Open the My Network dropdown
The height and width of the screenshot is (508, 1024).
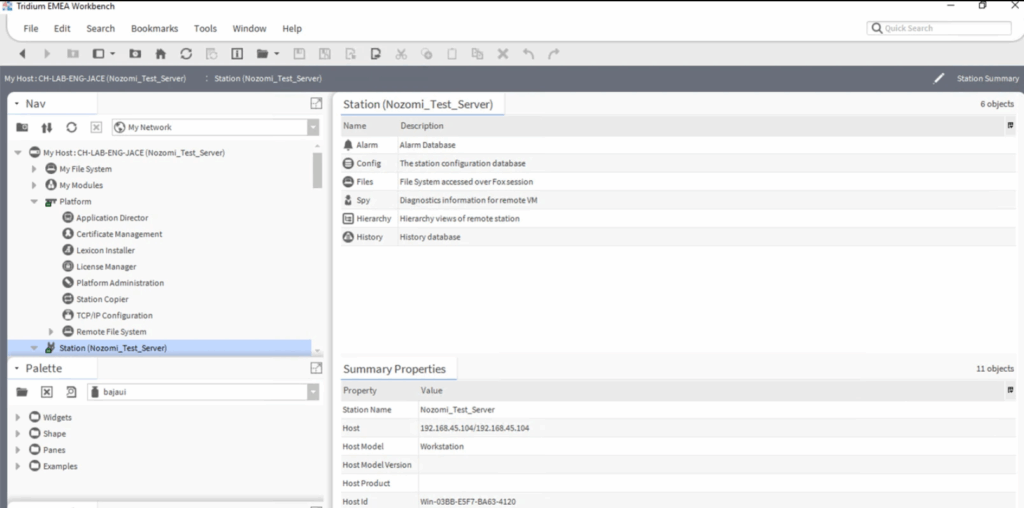[x=313, y=127]
